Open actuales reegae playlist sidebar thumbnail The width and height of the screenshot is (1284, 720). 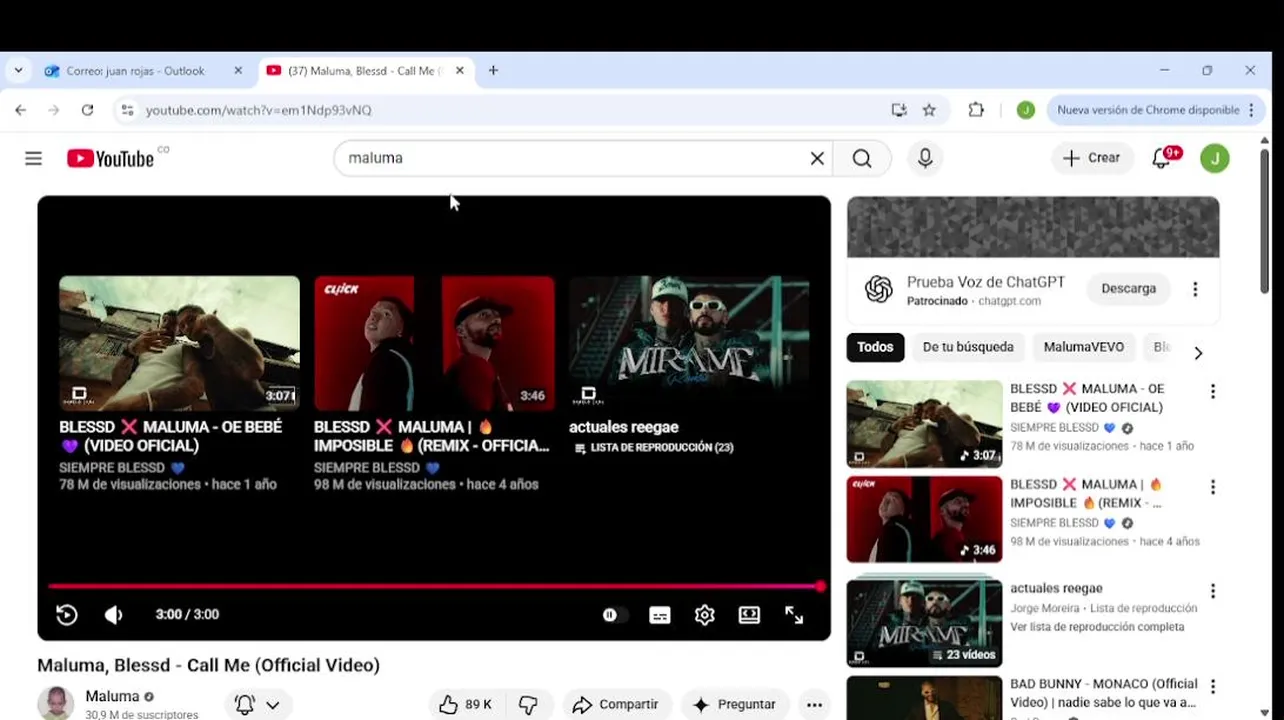pos(924,622)
